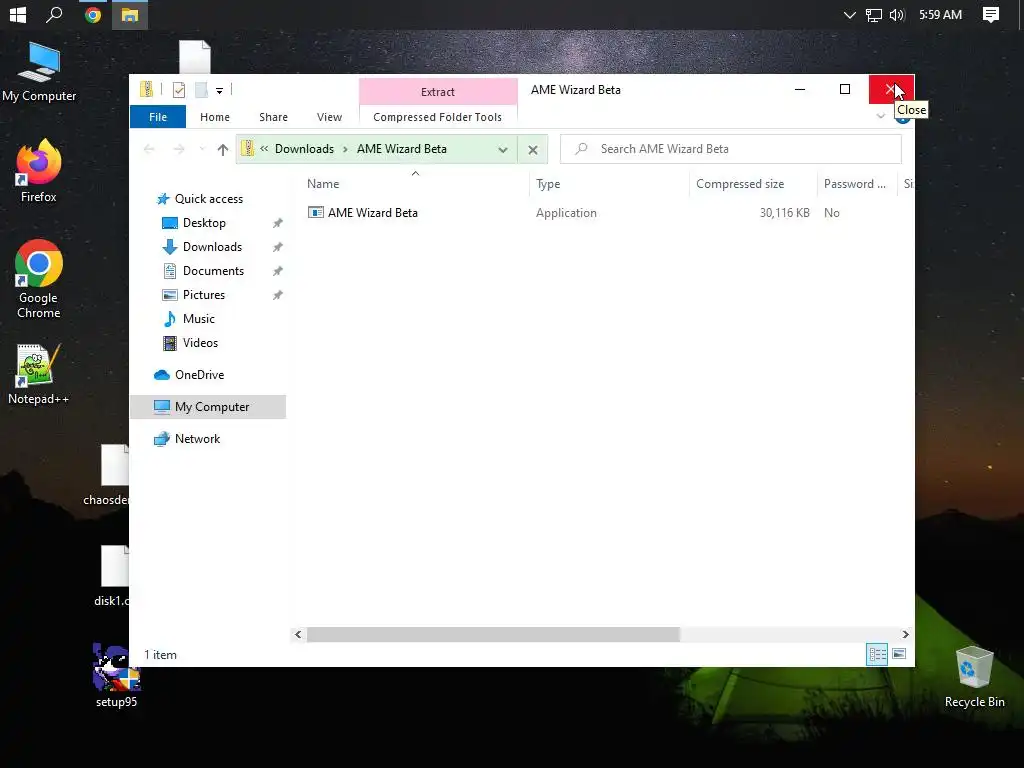Viewport: 1024px width, 768px height.
Task: Open network status tray icon
Action: 874,15
